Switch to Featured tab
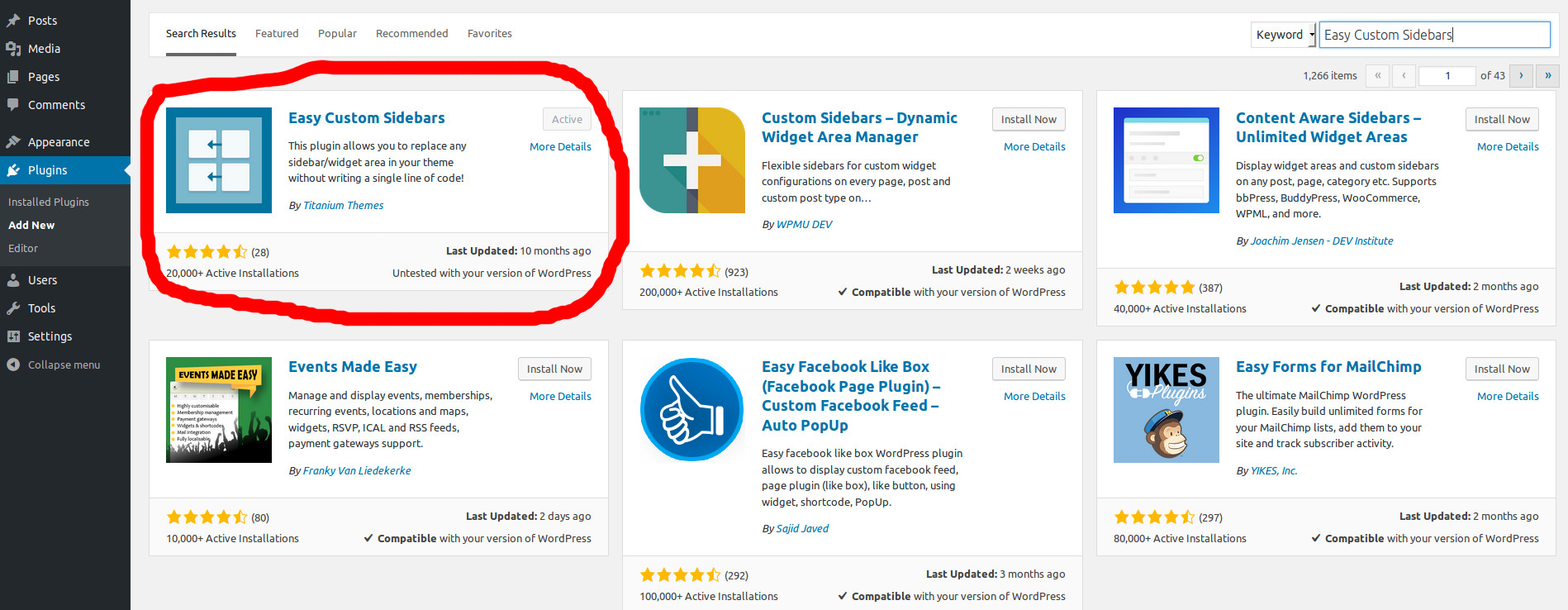 pos(277,34)
